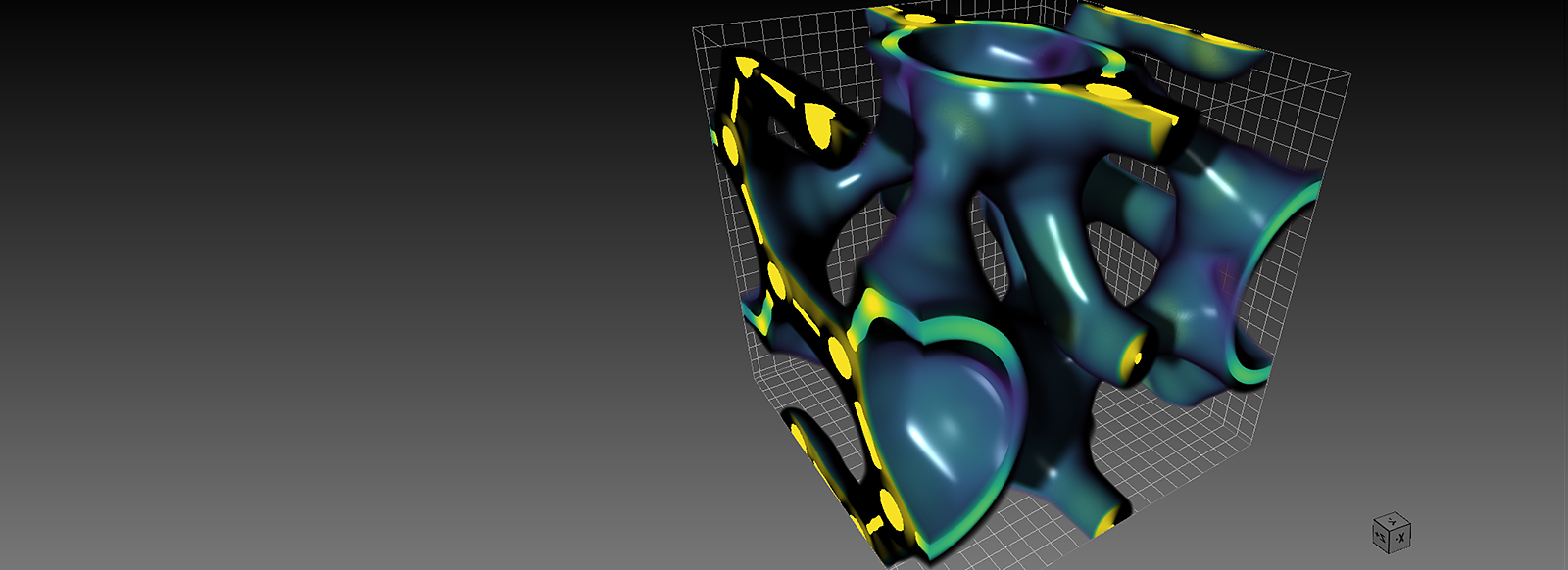
Task: Select the yellow oval beside the top ring opening
Action: pos(1106,93)
